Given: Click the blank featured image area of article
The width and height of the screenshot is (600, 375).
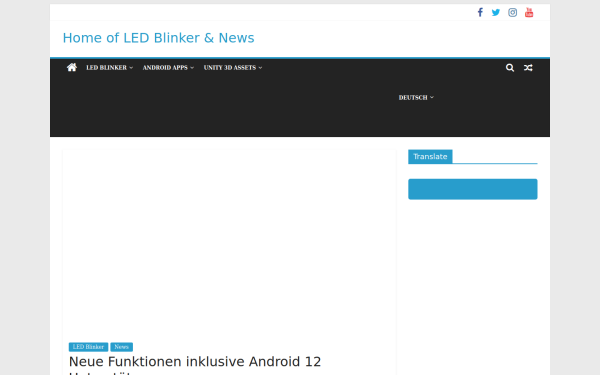Looking at the screenshot, I should coord(229,243).
